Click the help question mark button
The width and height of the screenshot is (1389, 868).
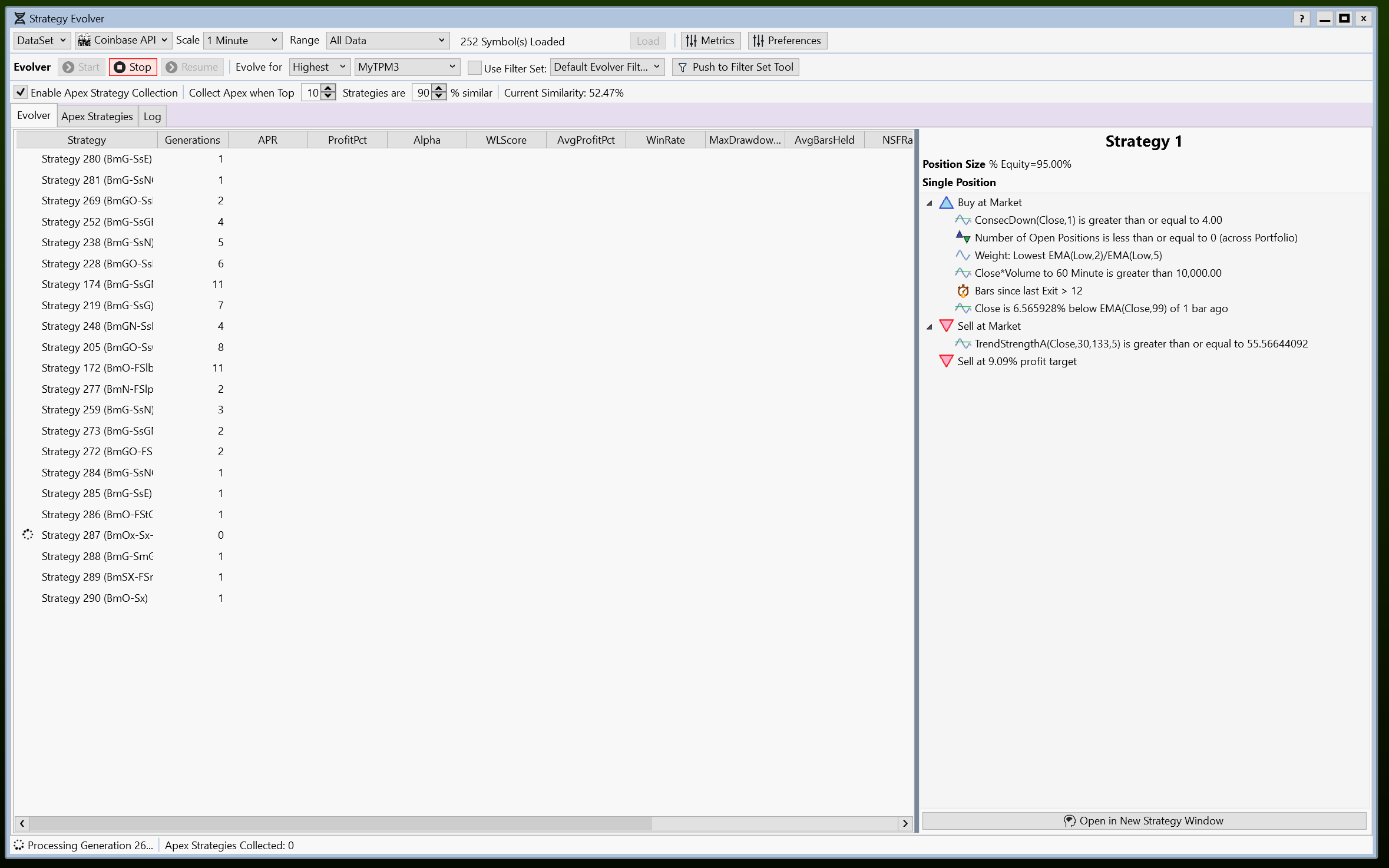tap(1301, 18)
